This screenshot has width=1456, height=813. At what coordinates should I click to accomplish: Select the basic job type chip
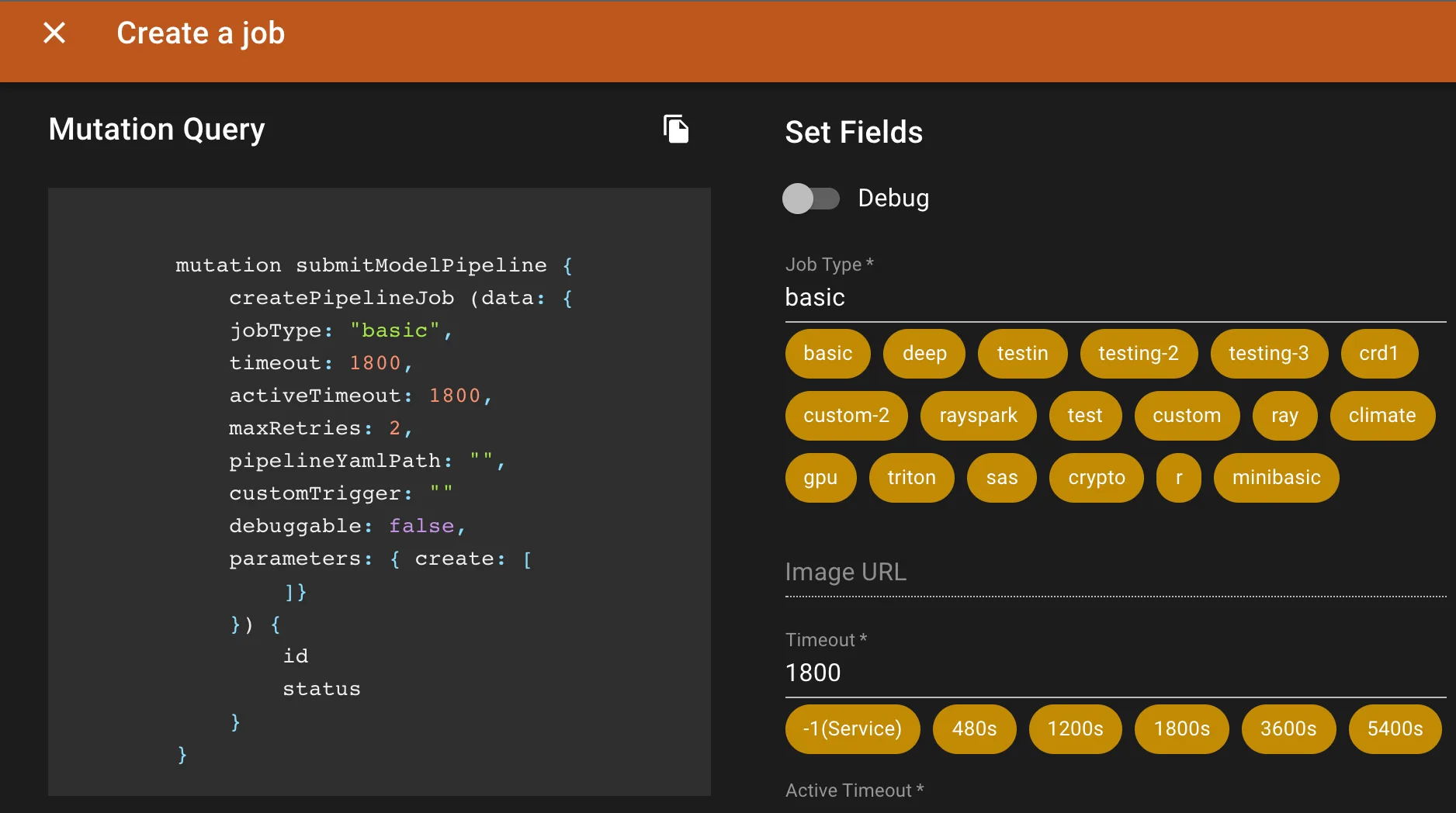[827, 354]
